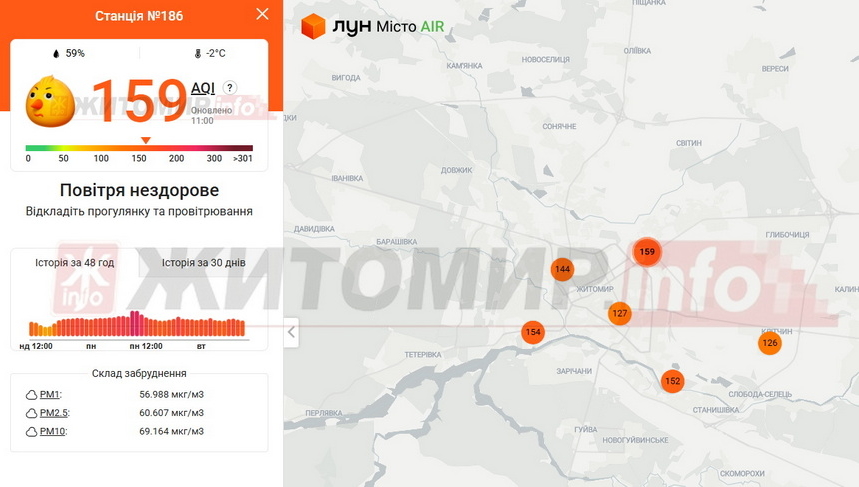Switch to Історія за 30 днів tab
Viewport: 859px width, 487px height.
point(203,263)
